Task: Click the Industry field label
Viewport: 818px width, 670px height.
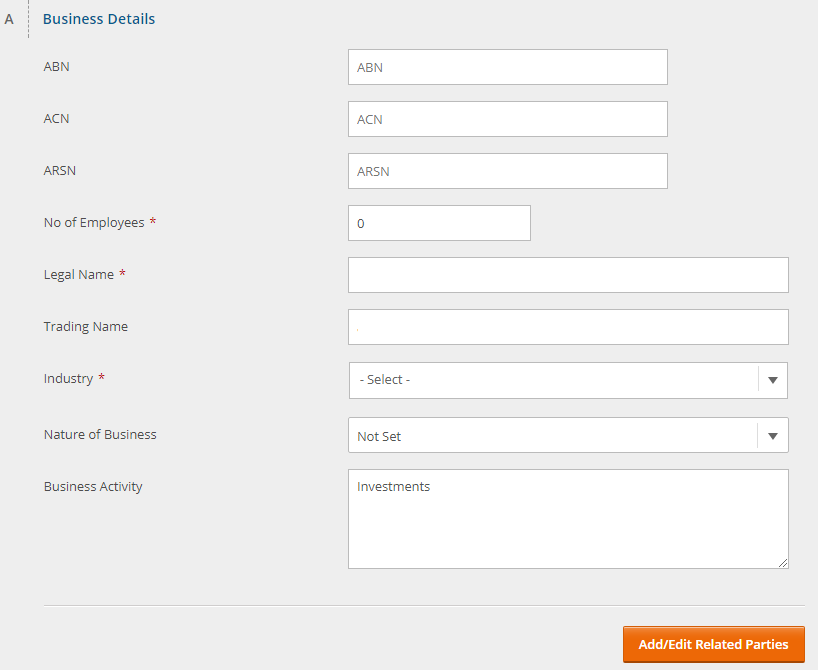Action: pyautogui.click(x=68, y=378)
